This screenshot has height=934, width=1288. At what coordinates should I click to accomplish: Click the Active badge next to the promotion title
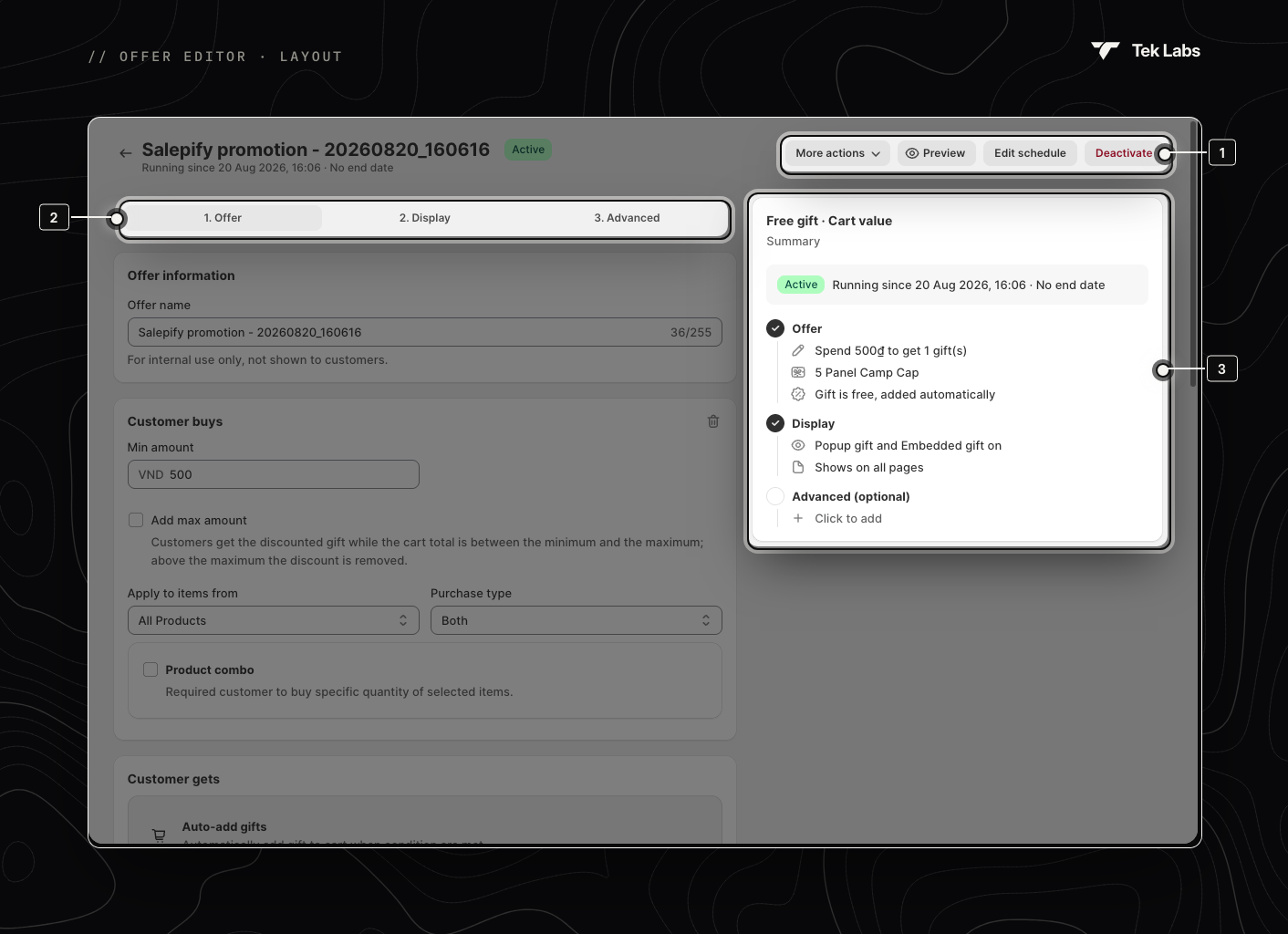[x=528, y=150]
